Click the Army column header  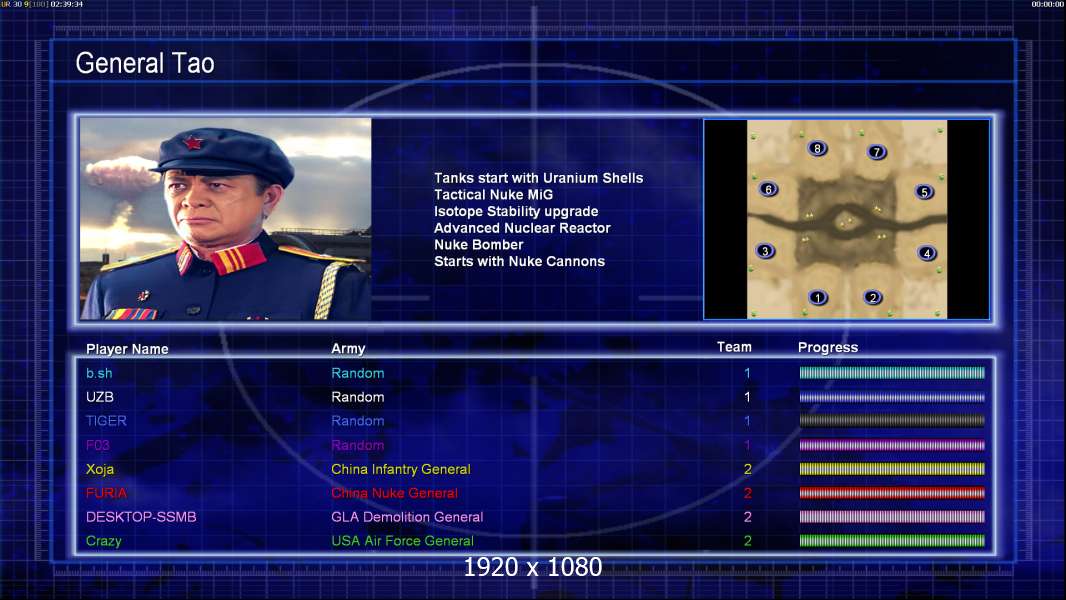pos(348,349)
